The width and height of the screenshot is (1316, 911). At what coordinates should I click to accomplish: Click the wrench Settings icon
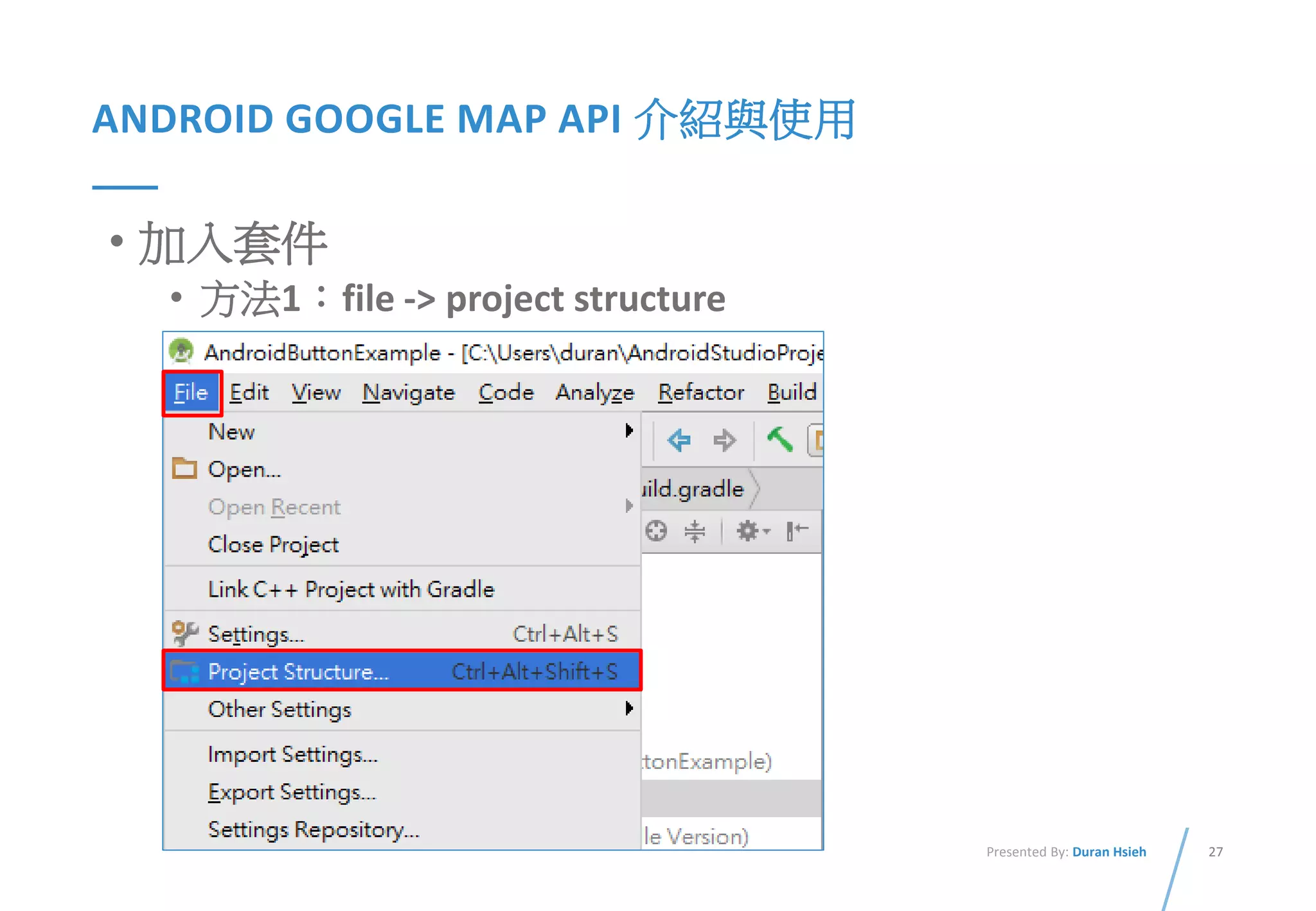point(185,633)
